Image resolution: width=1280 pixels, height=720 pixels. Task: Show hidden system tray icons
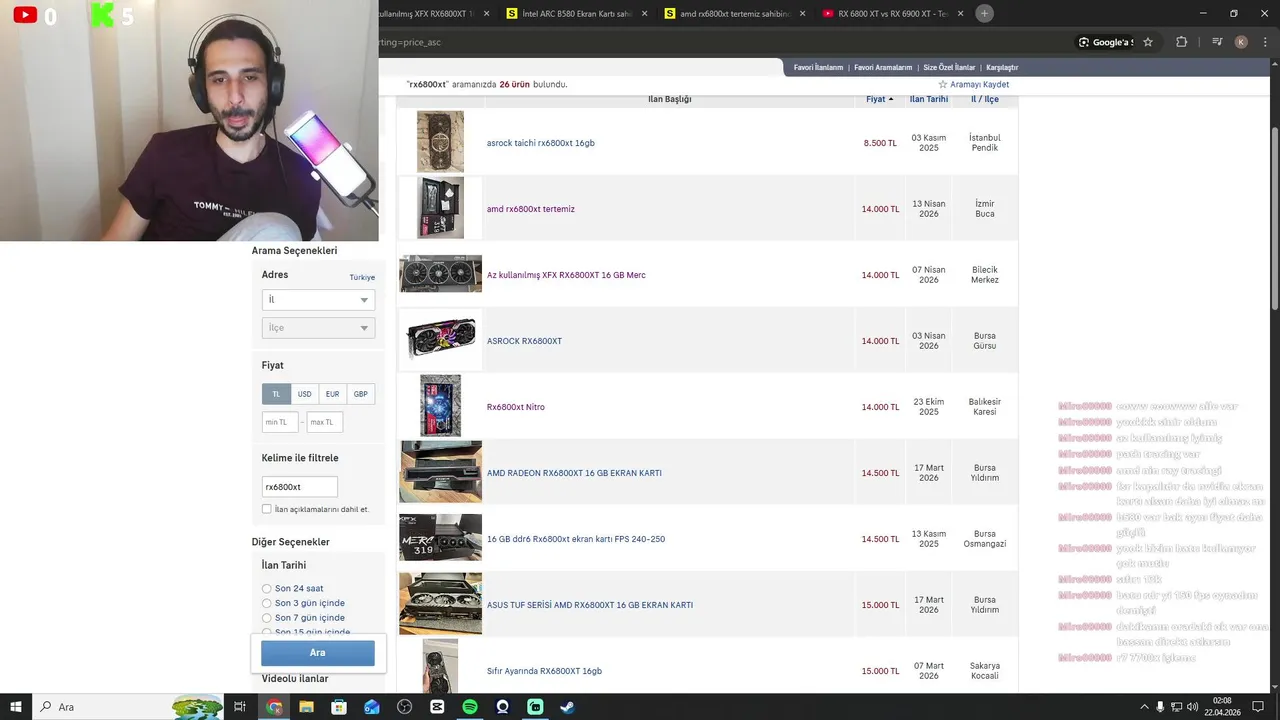click(1144, 707)
